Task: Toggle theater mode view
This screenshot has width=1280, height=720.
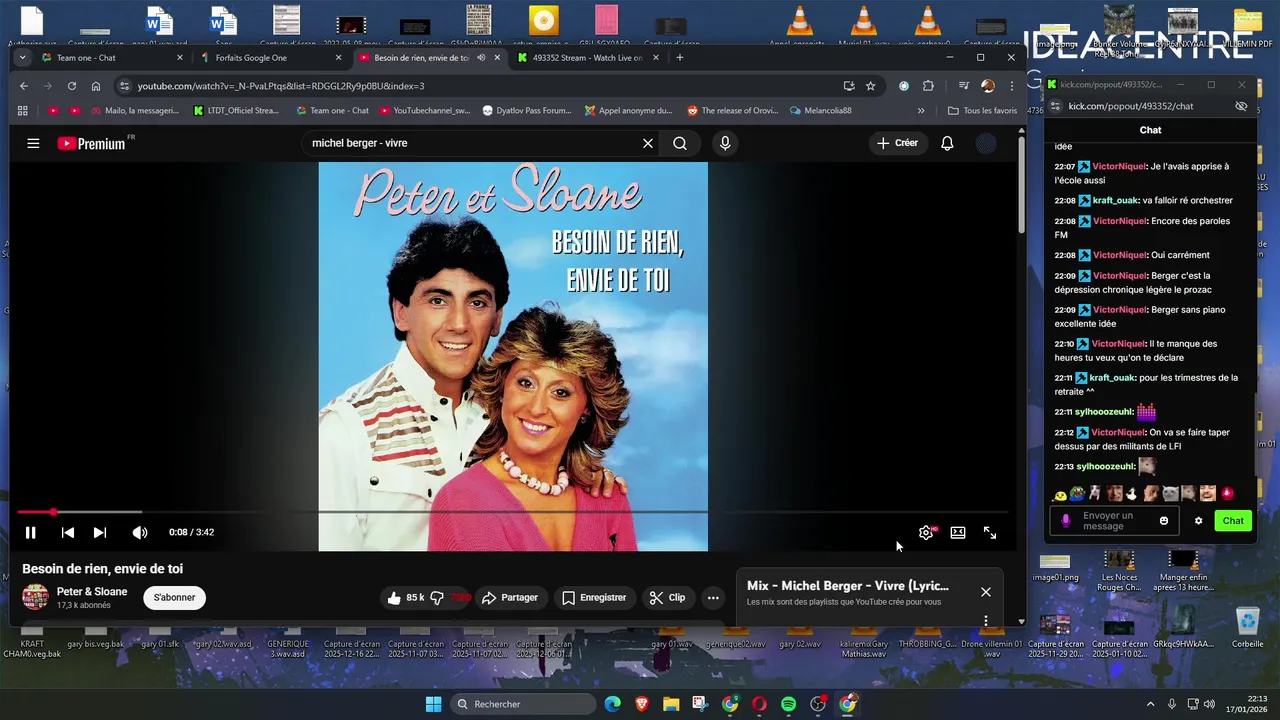Action: coord(958,532)
